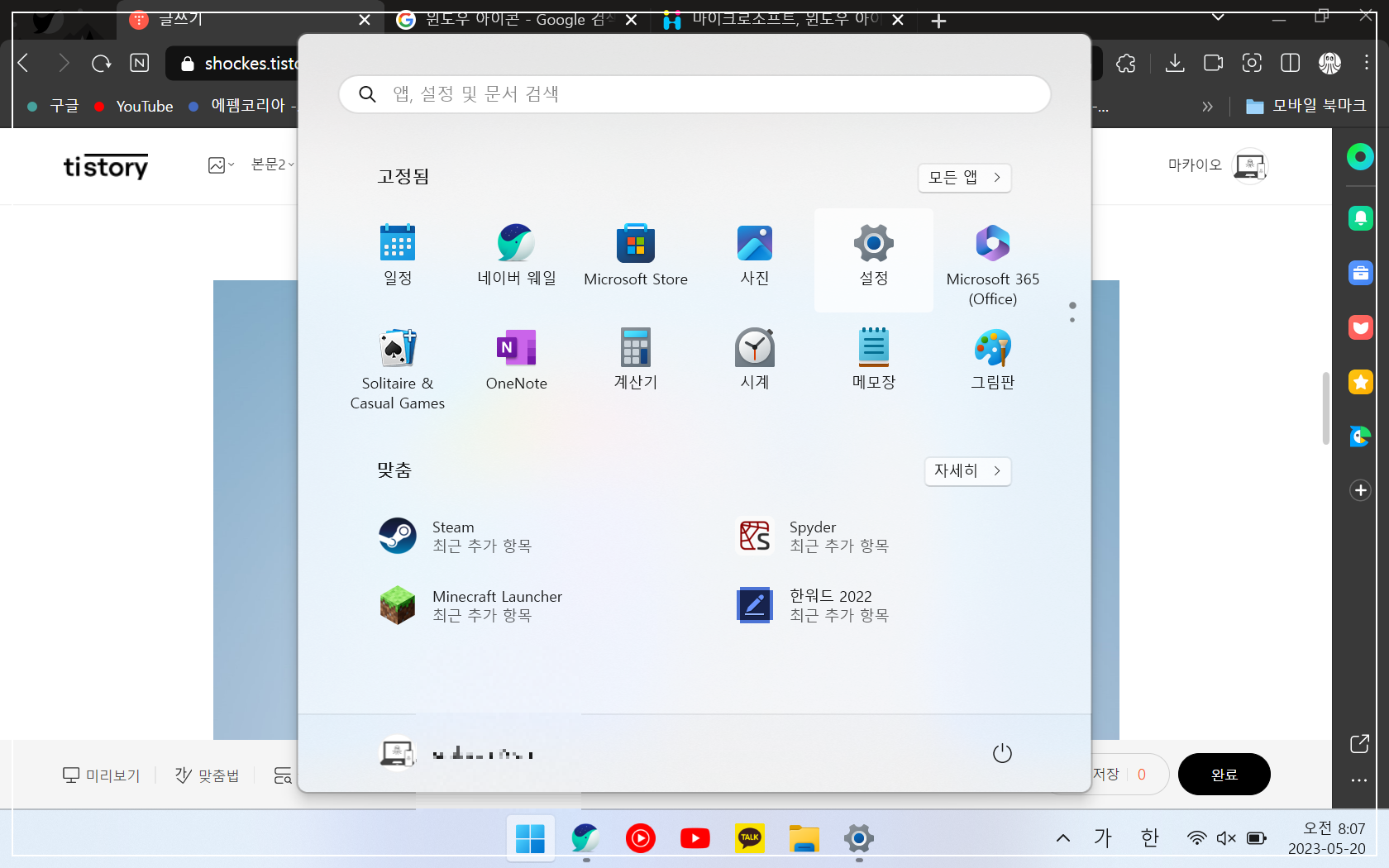
Task: Click 자세히 to see more recommendations
Action: point(968,470)
